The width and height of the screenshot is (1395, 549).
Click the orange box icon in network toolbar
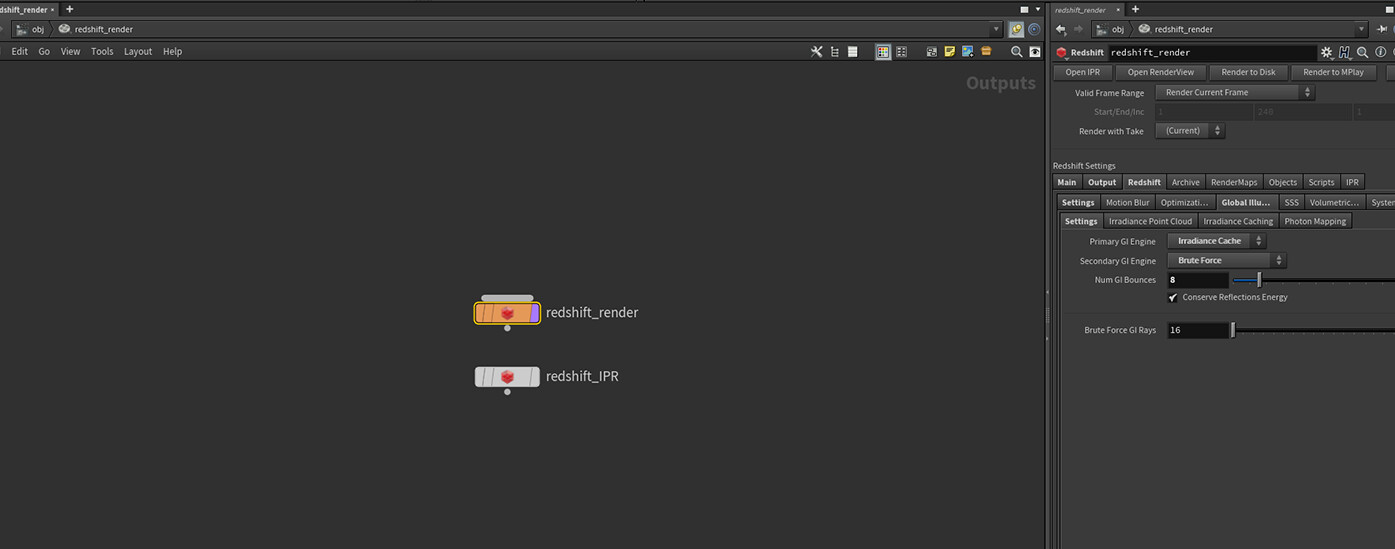click(986, 52)
